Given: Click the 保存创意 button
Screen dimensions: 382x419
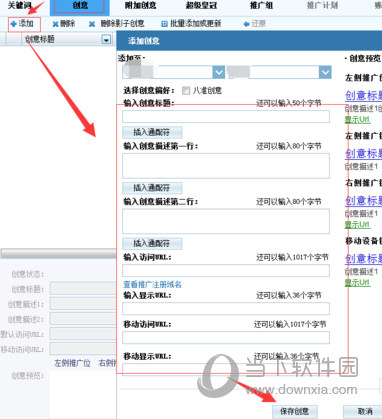Looking at the screenshot, I should pyautogui.click(x=295, y=411).
